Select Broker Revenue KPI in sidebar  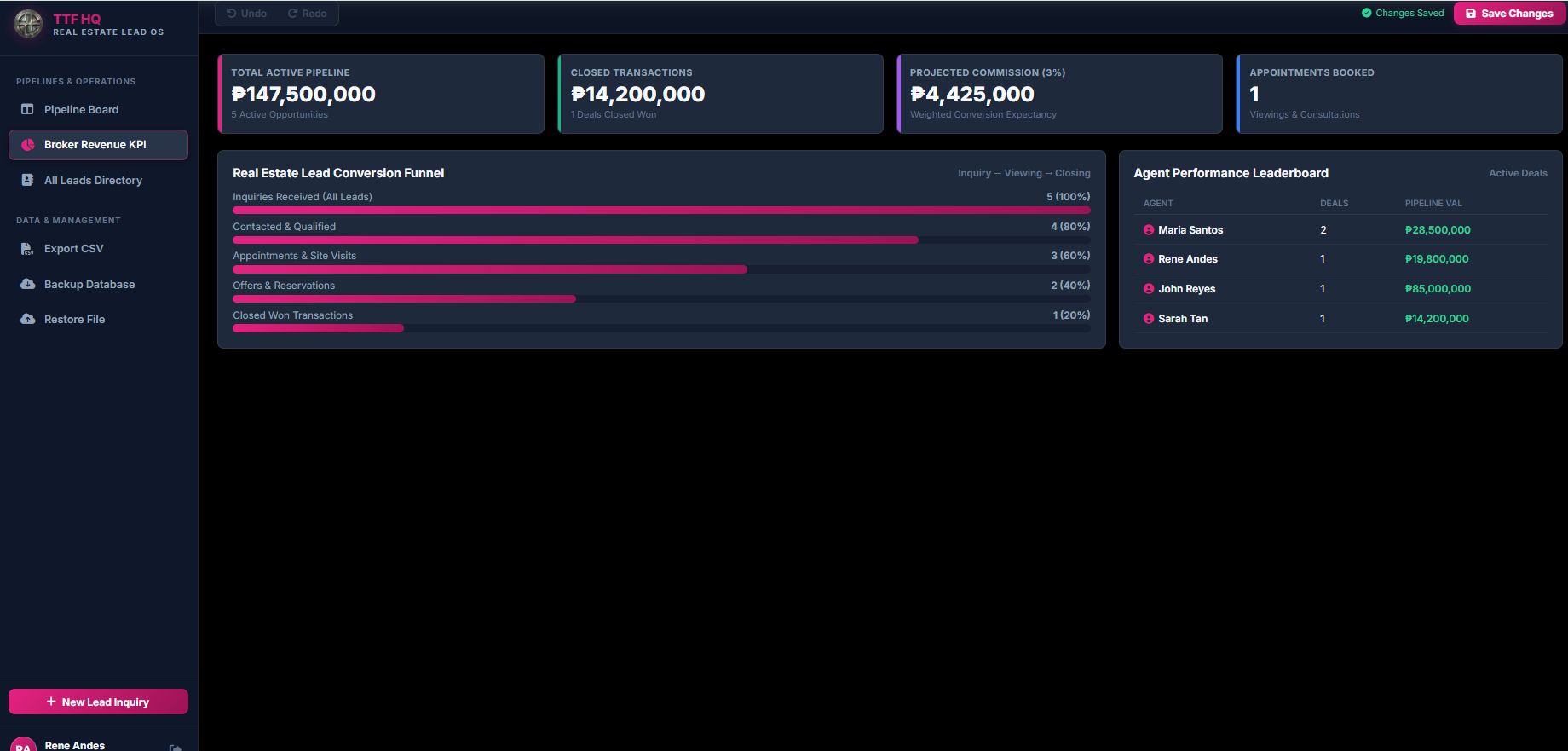click(x=98, y=145)
